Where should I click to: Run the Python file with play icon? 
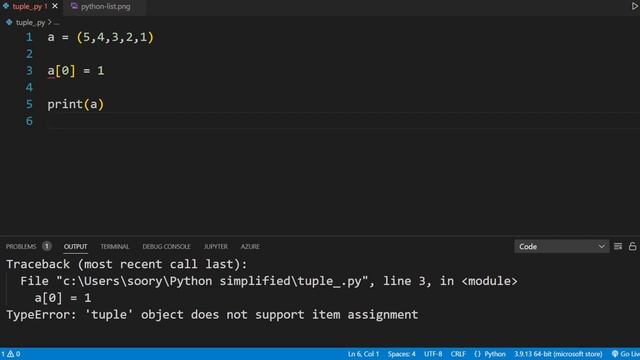pos(635,6)
